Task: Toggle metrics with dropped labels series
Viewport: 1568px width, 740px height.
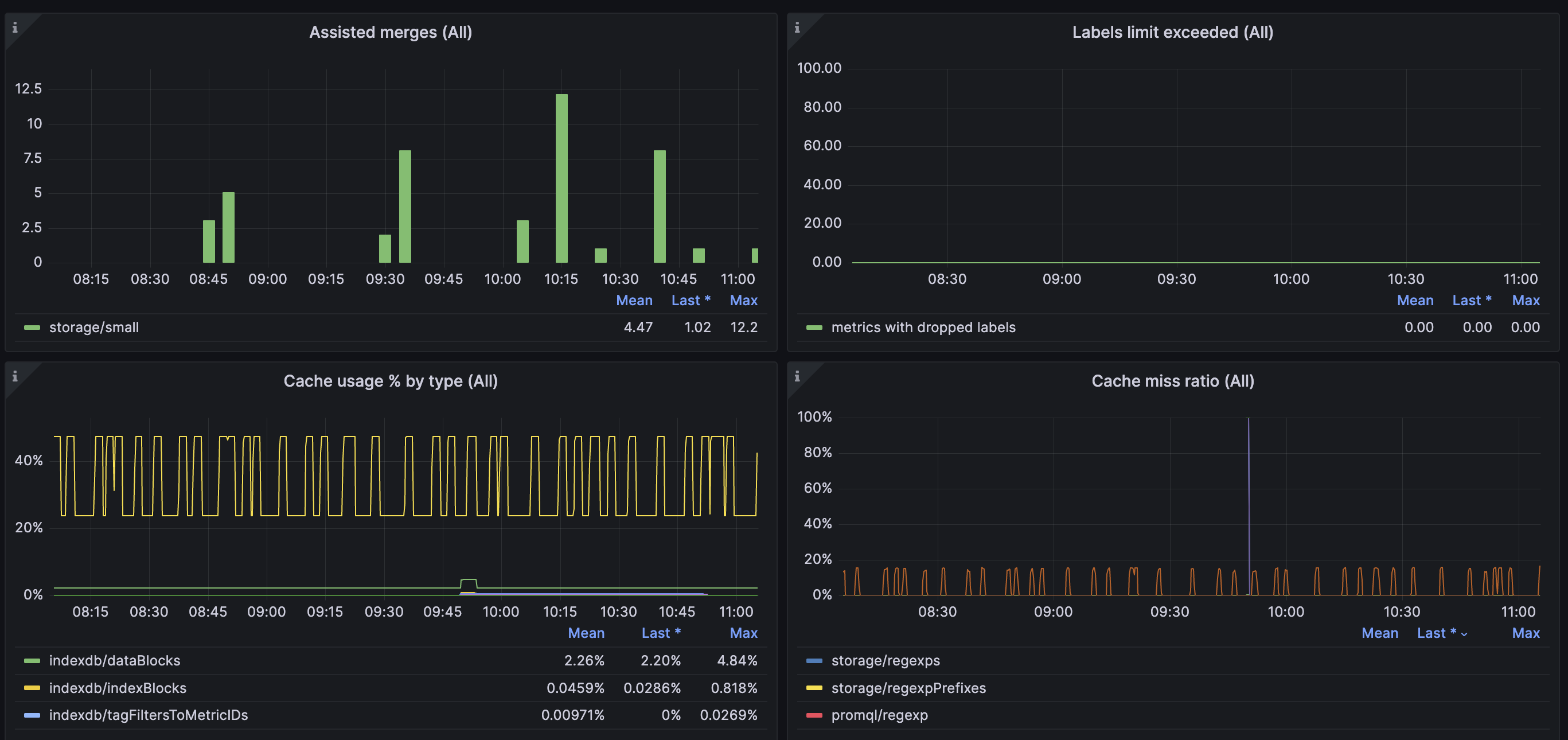Action: 923,328
